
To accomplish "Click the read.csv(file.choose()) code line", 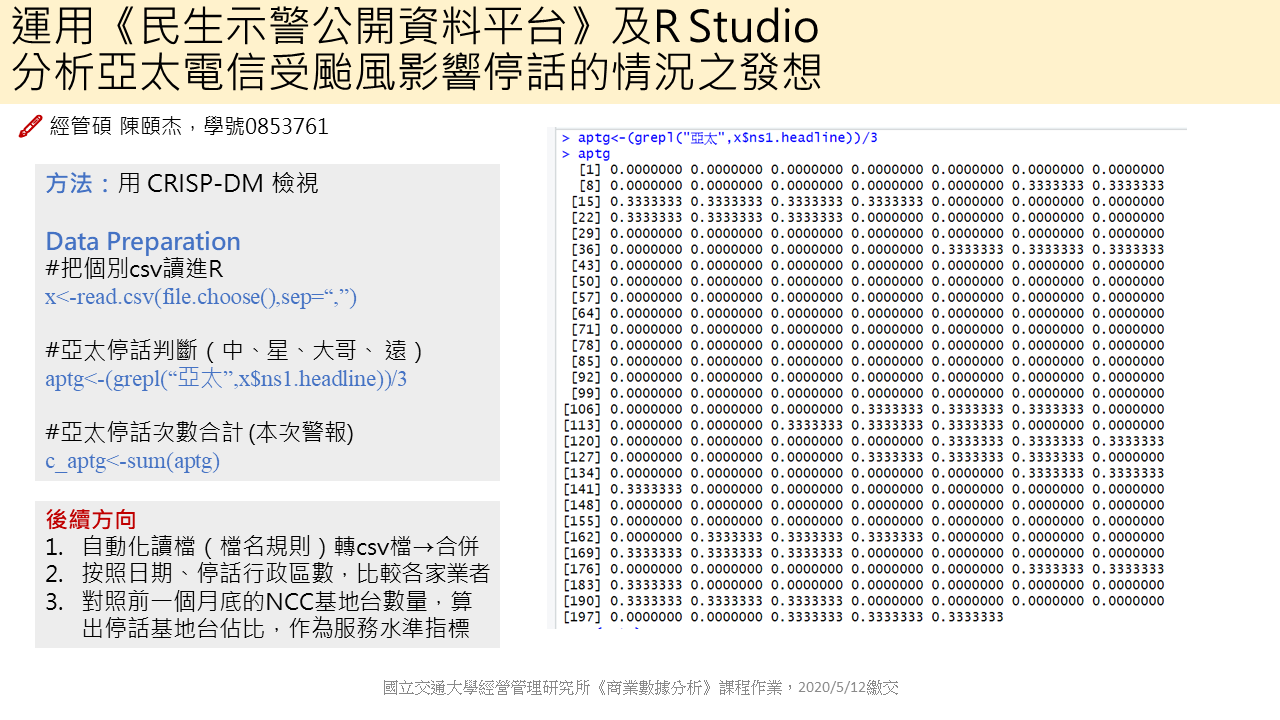I will [201, 297].
